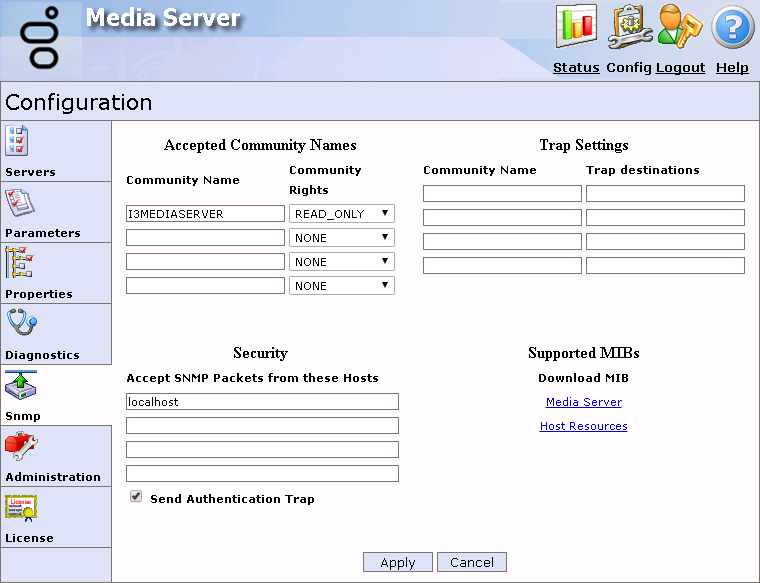Click the localhost accepted hosts field
Screen dimensions: 760x583
(262, 402)
